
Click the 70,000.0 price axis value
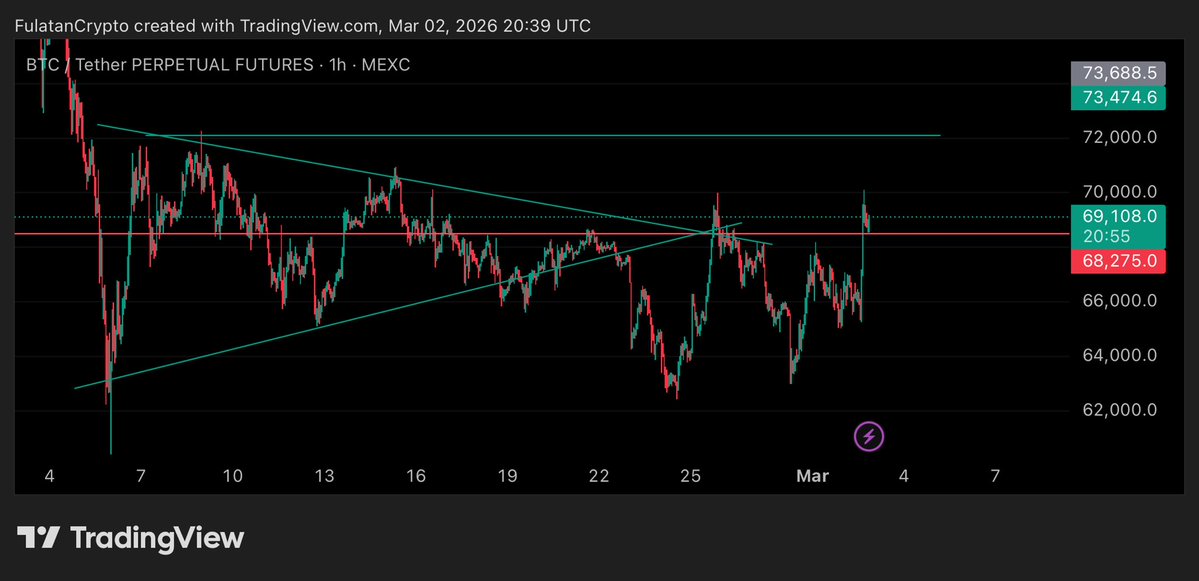tap(1119, 192)
